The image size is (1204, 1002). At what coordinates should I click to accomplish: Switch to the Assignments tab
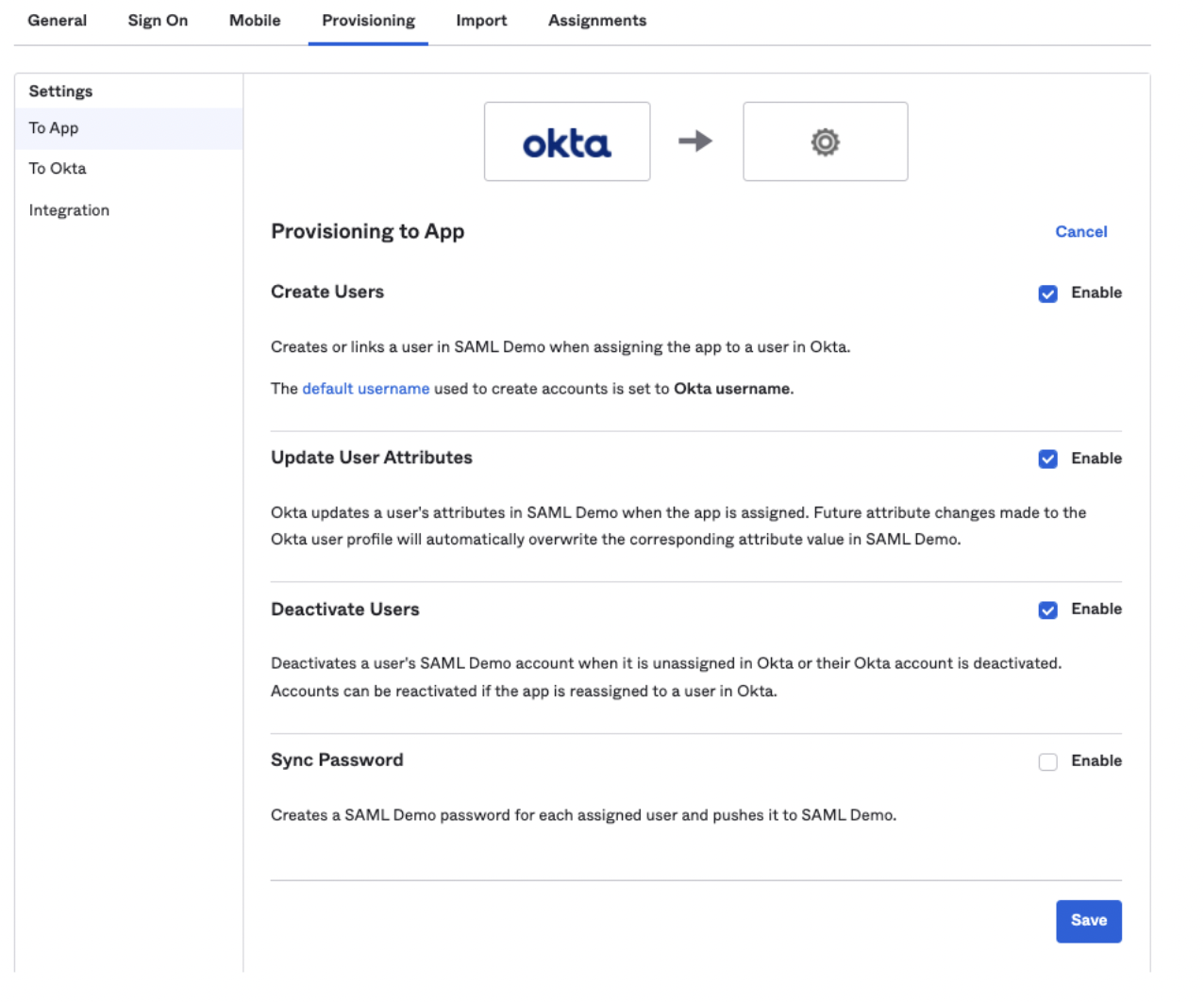(597, 21)
